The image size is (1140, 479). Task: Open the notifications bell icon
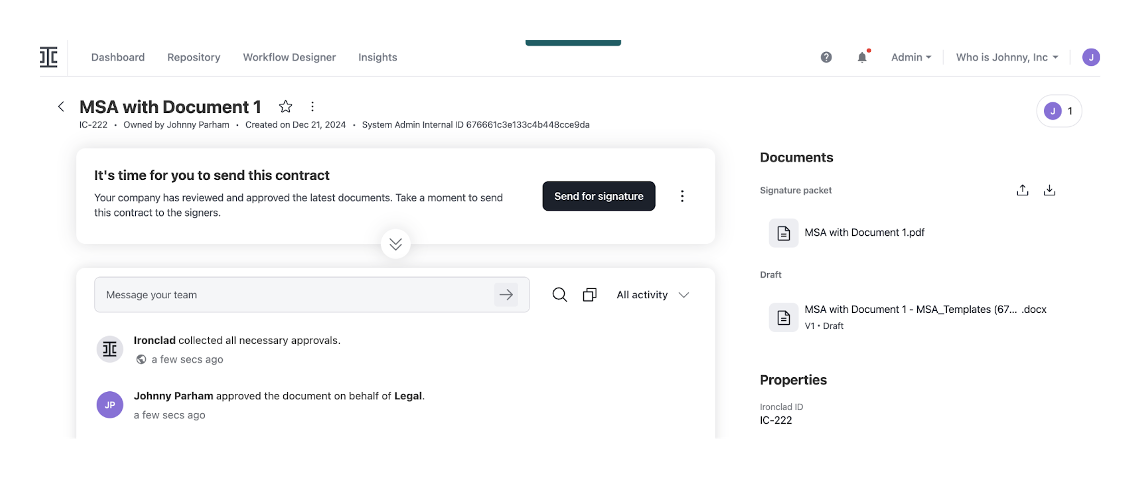(862, 57)
